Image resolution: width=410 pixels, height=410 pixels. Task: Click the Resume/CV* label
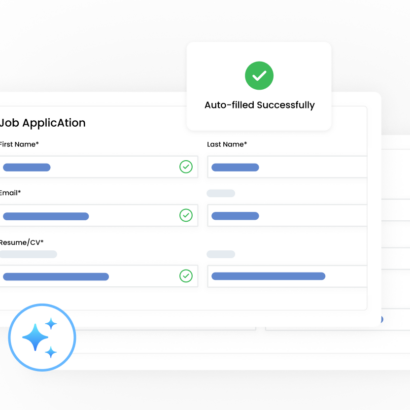22,242
